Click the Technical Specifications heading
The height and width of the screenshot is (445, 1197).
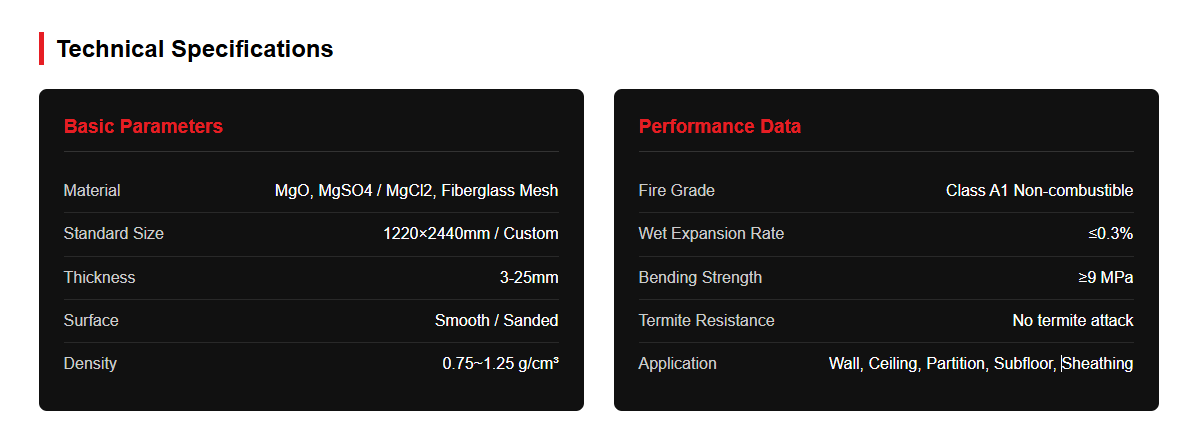click(195, 49)
